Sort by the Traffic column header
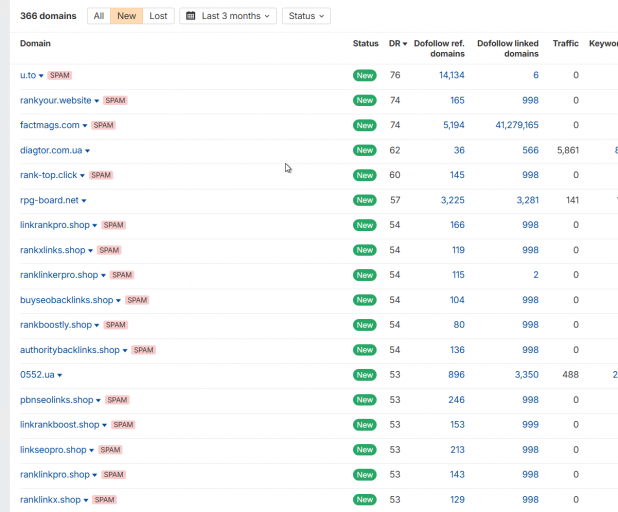 click(x=566, y=43)
